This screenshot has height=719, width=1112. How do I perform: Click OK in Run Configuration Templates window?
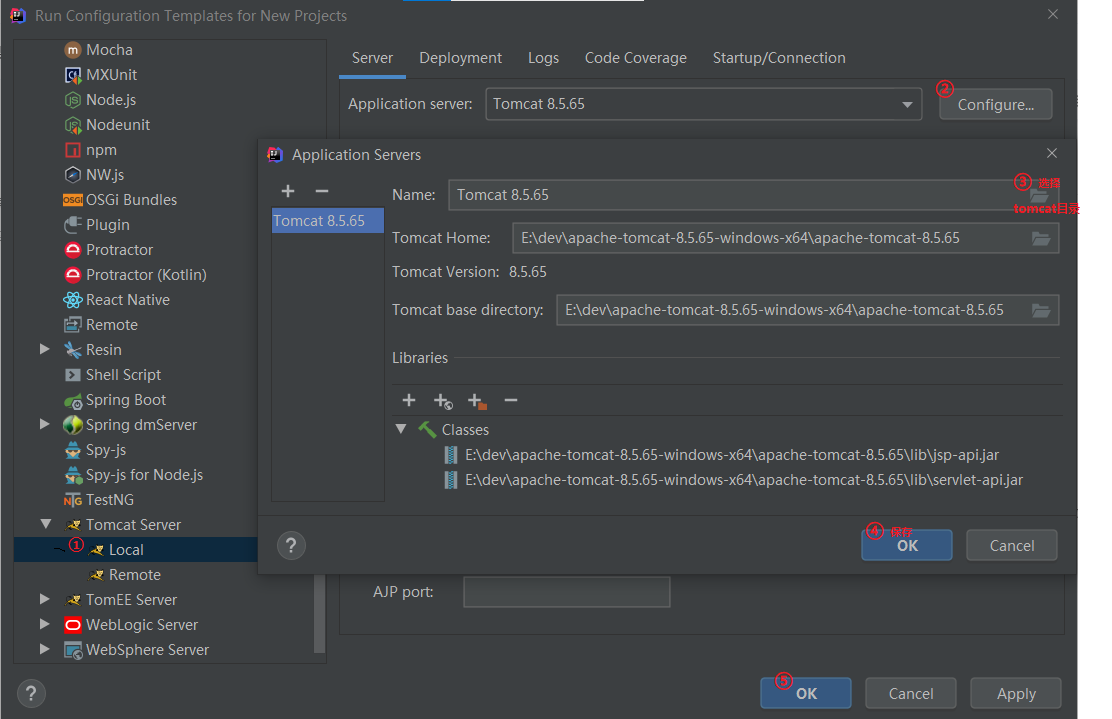[x=806, y=693]
